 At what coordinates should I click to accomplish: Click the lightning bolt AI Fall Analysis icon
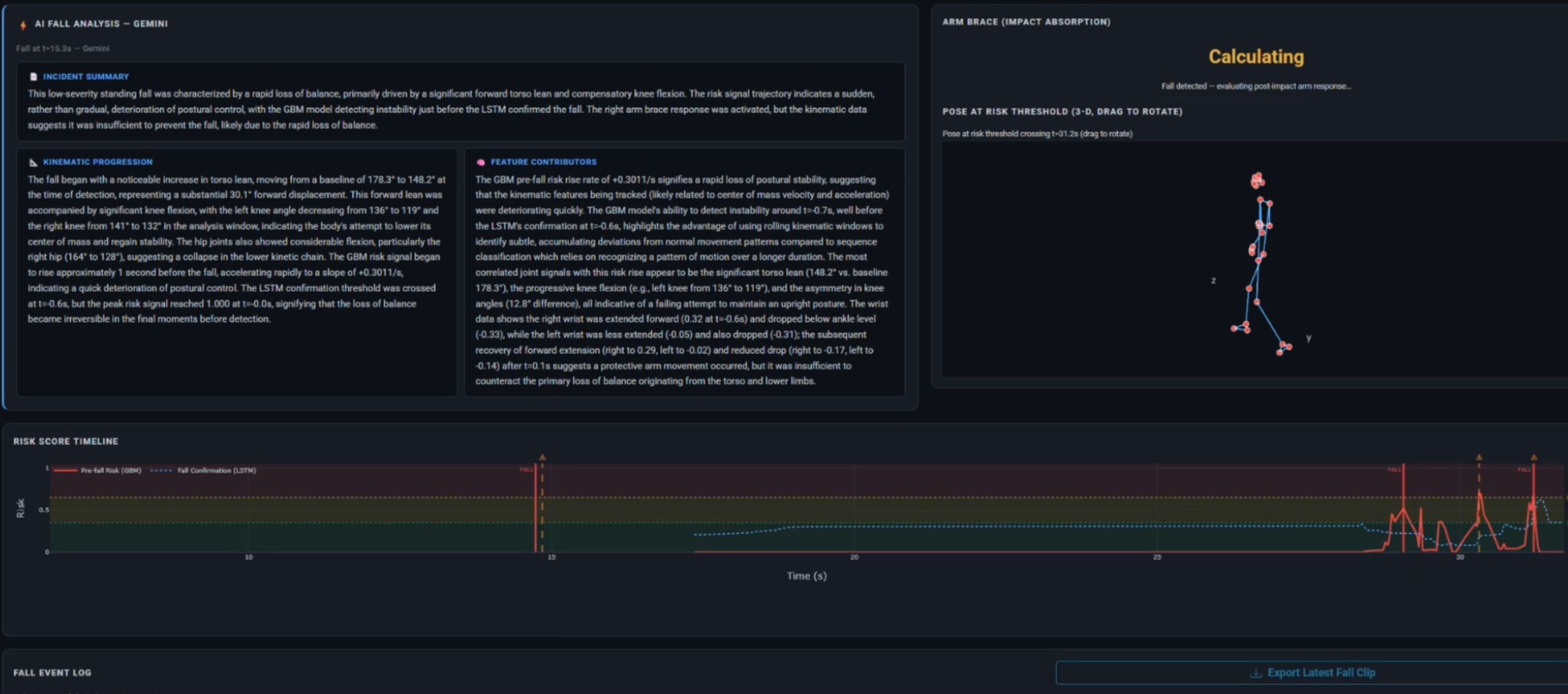(23, 25)
